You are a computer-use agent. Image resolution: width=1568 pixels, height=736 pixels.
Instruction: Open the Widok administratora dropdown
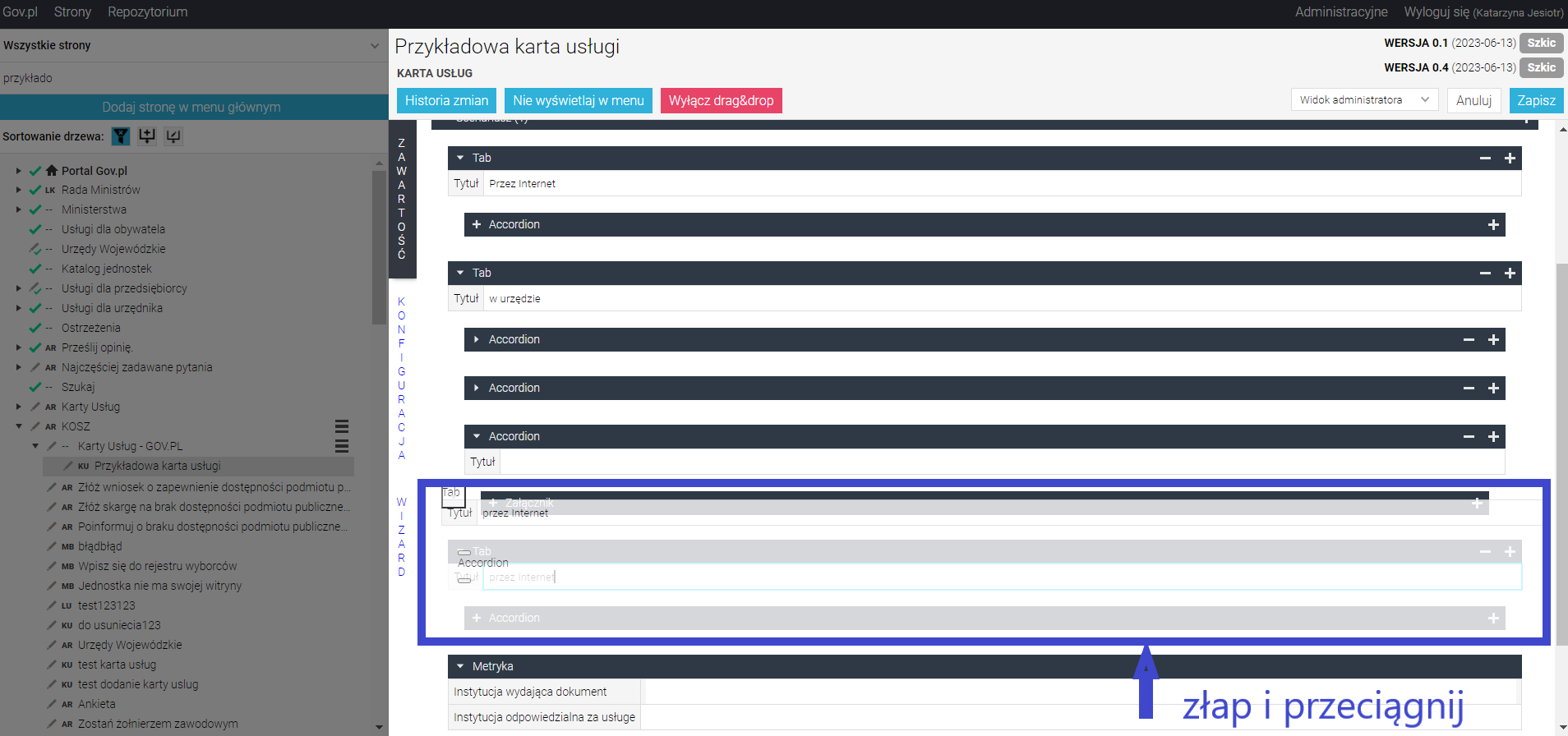click(x=1364, y=99)
